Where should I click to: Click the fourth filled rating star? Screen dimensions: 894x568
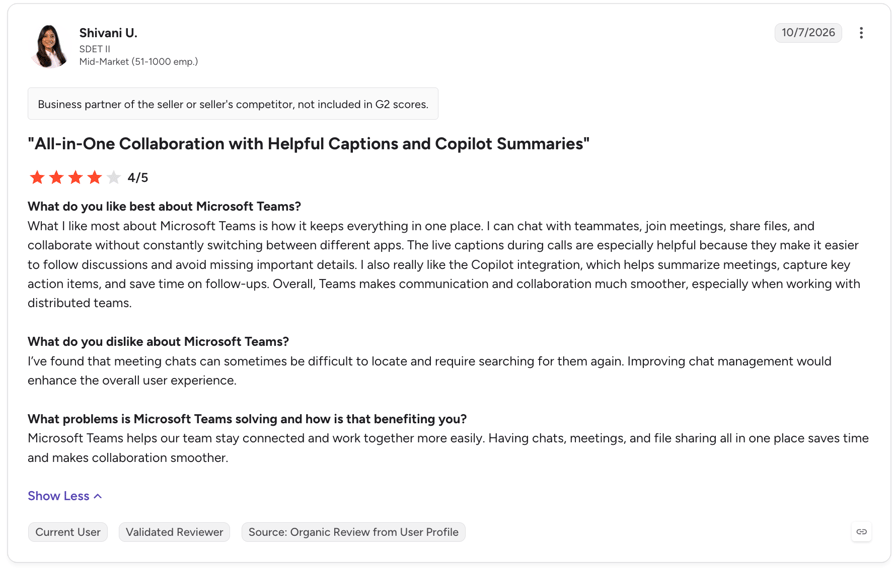tap(95, 177)
